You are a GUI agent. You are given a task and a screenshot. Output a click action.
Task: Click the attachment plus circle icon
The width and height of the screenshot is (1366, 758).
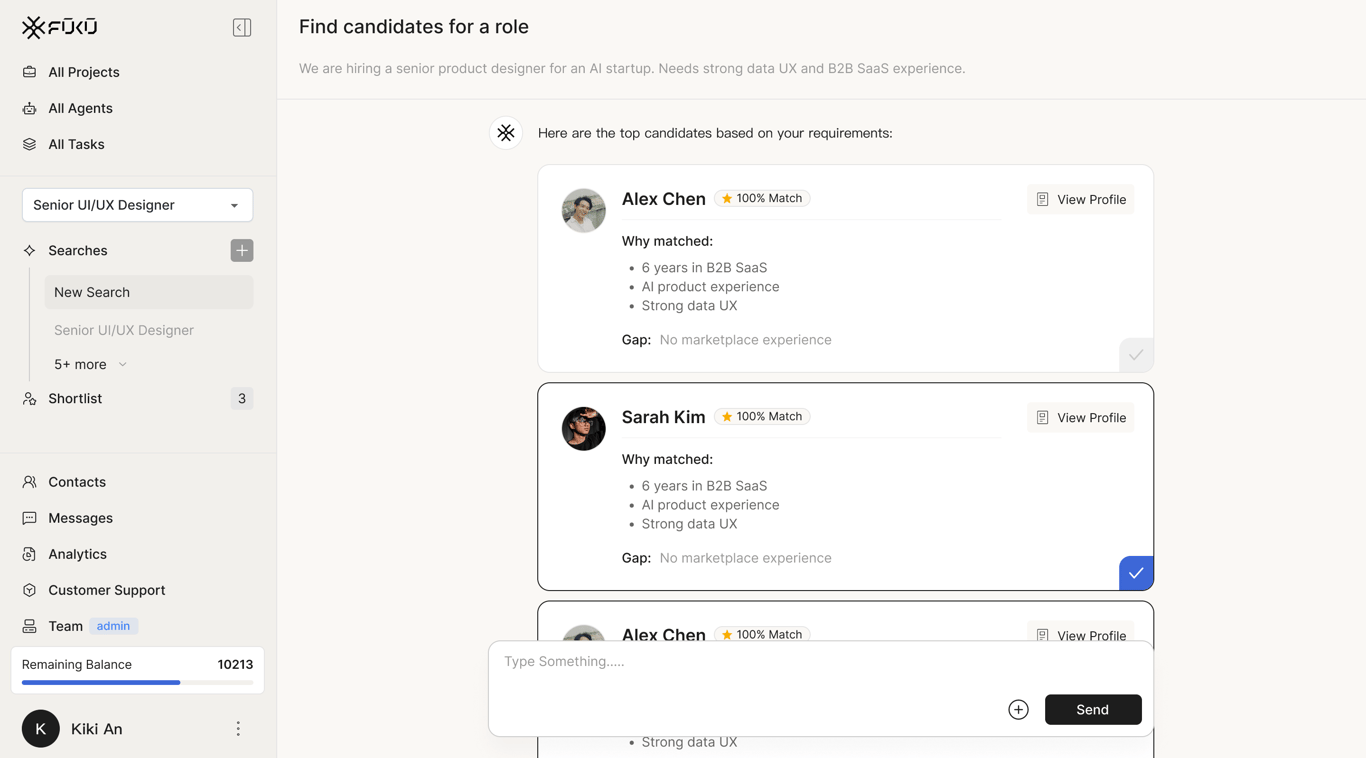click(1018, 709)
